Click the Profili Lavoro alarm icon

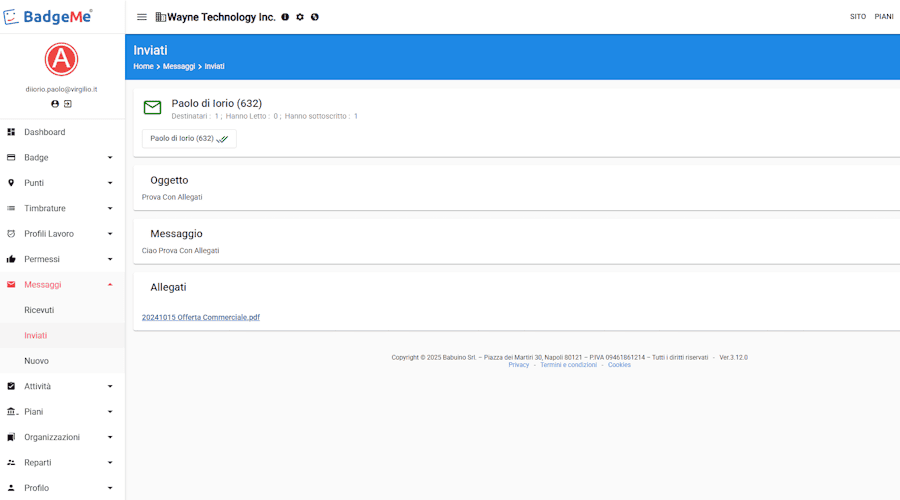tap(11, 234)
